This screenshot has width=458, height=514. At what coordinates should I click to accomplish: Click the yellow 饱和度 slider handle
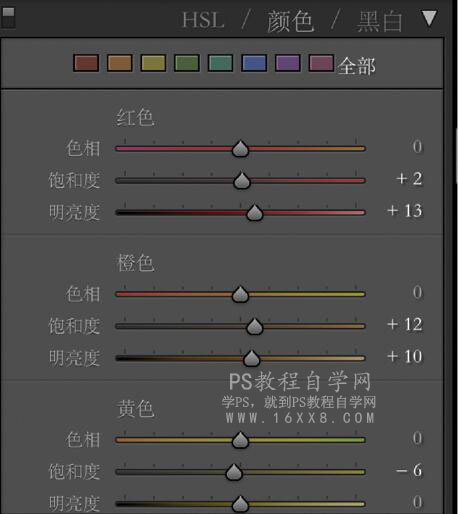click(x=234, y=472)
